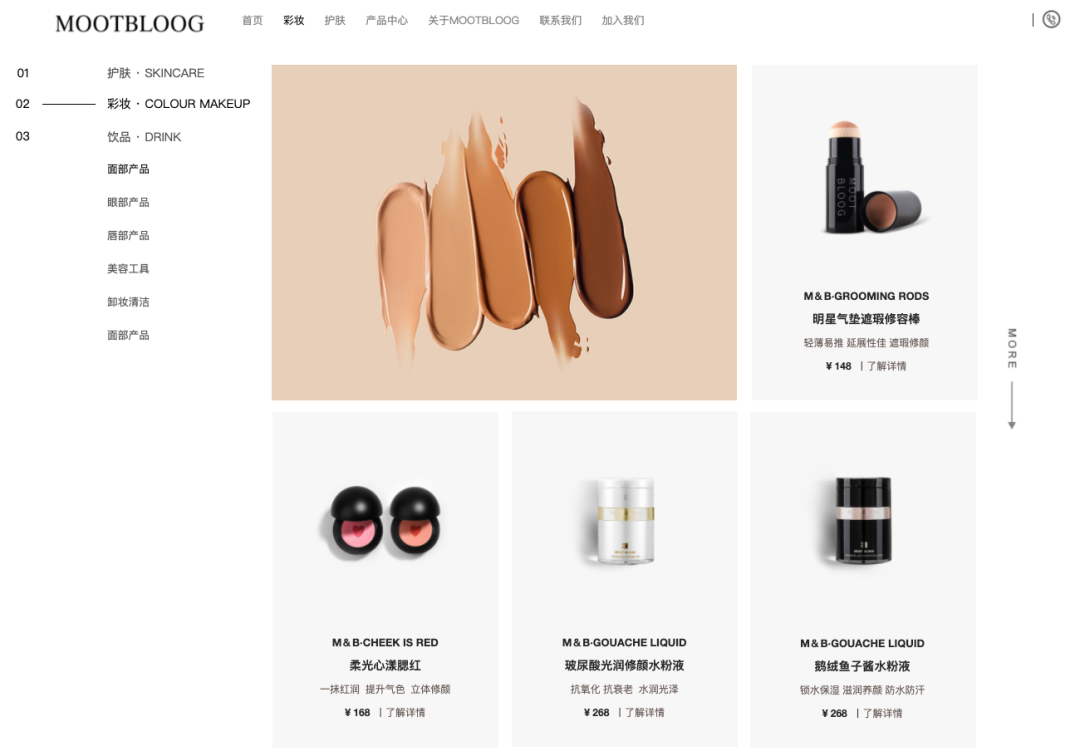This screenshot has width=1080, height=756.
Task: Open 卸妆清洁 subcategory
Action: [128, 302]
